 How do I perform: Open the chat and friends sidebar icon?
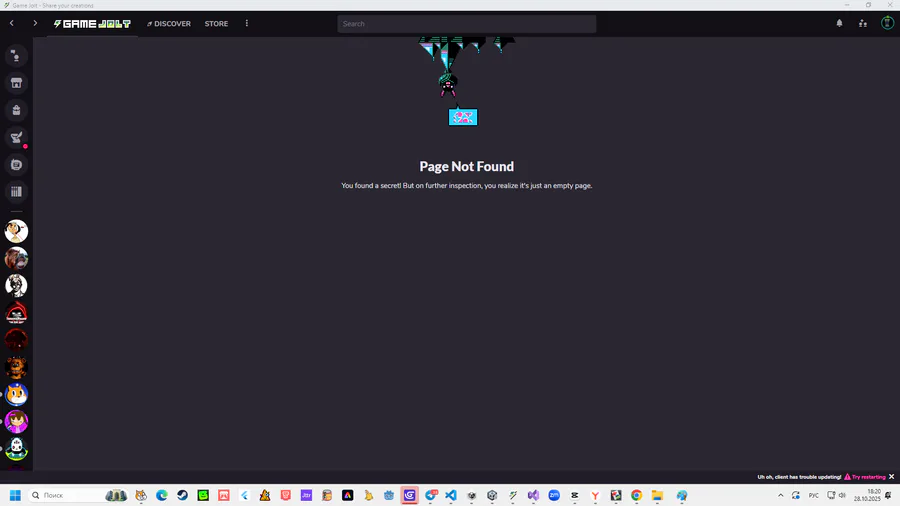click(16, 56)
